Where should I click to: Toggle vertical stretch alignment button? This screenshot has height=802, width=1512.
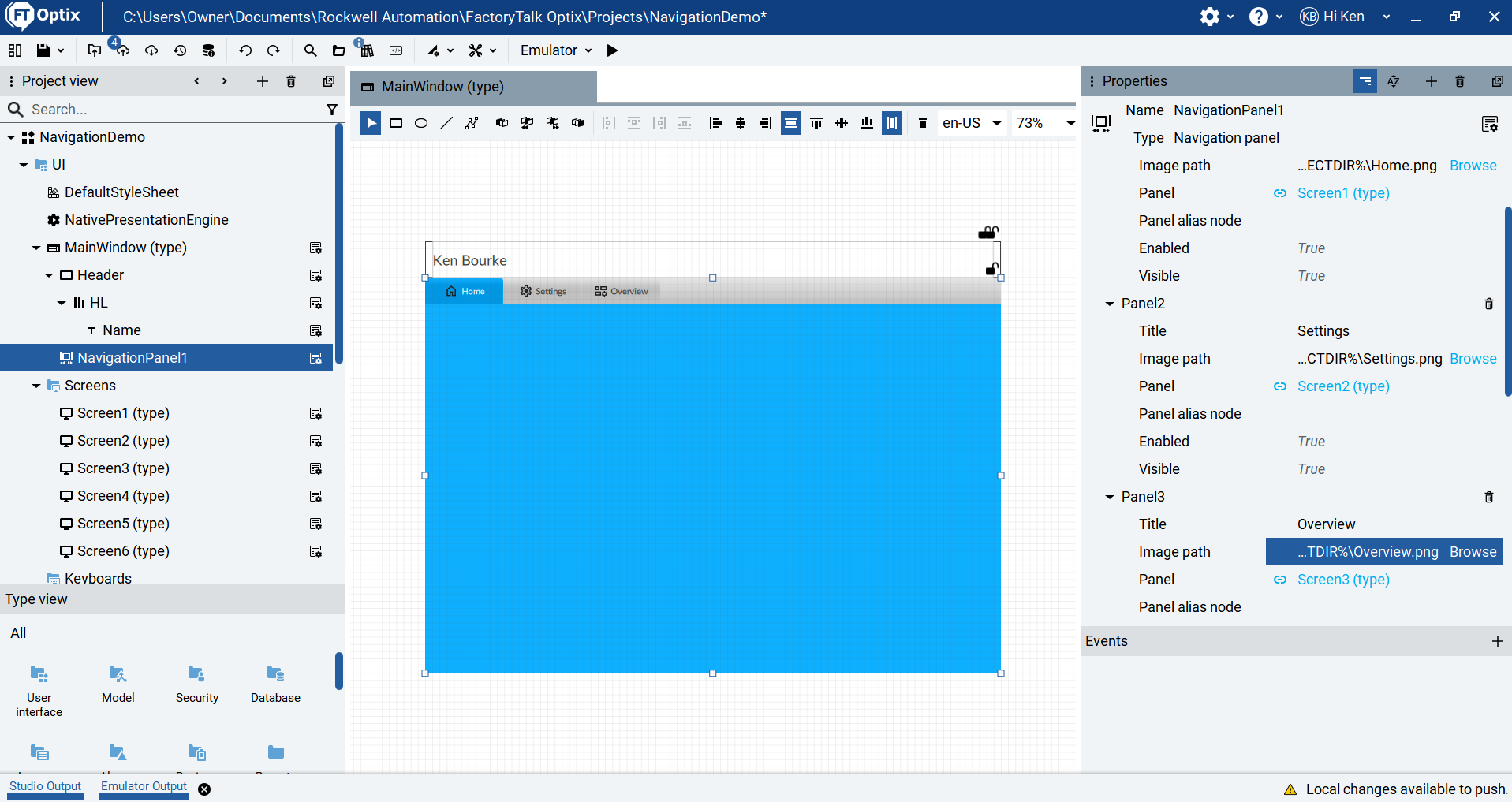(892, 123)
